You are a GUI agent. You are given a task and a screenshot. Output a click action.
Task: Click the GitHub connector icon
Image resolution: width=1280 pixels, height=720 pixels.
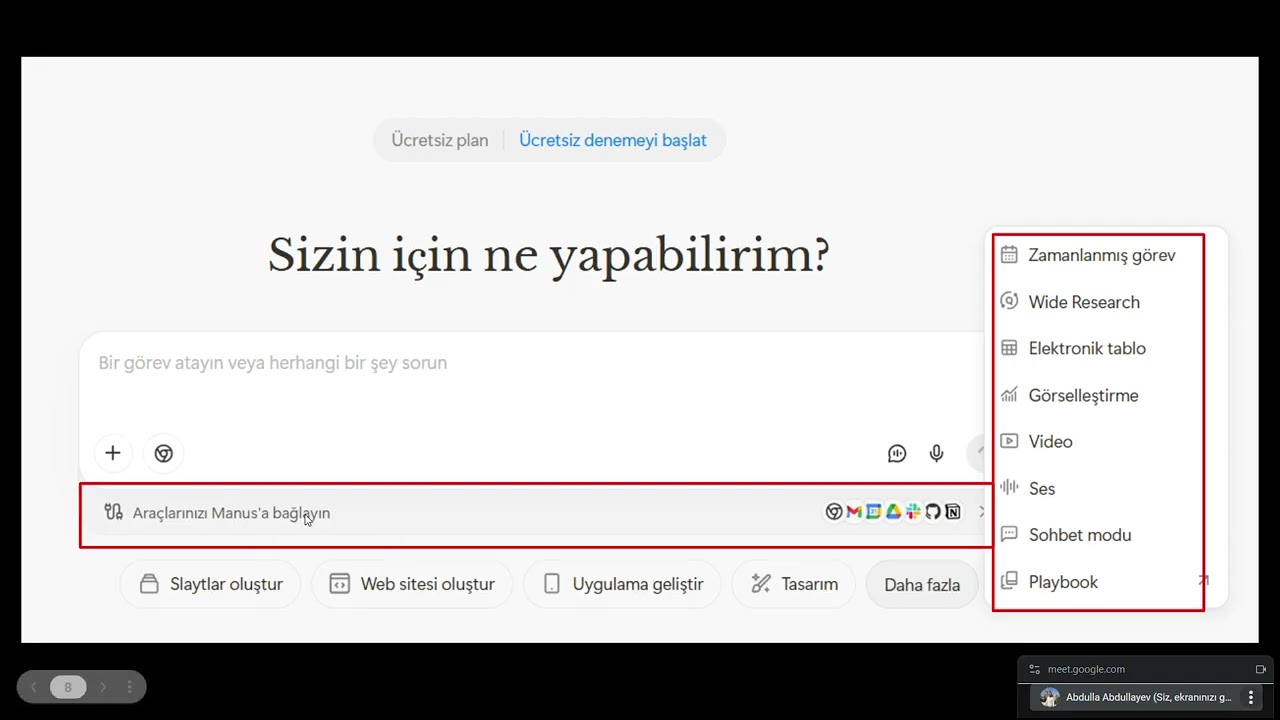[x=933, y=512]
